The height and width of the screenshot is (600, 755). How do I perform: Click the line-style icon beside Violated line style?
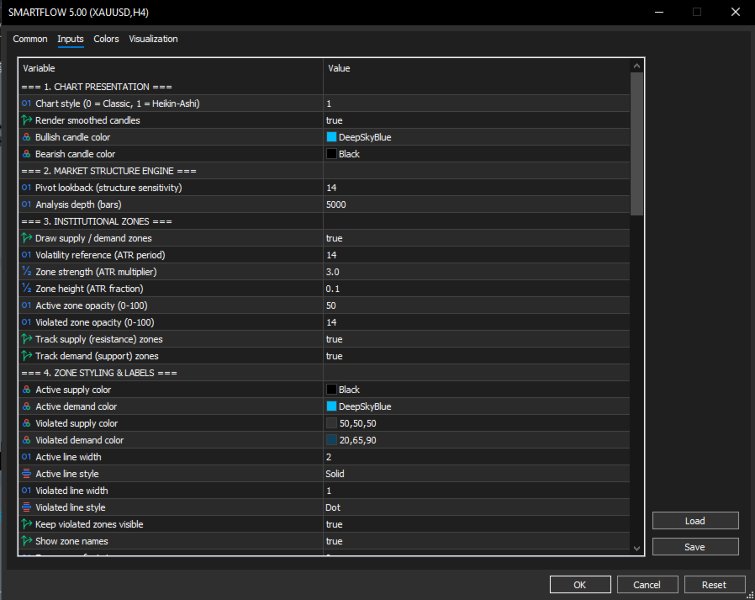[x=26, y=508]
